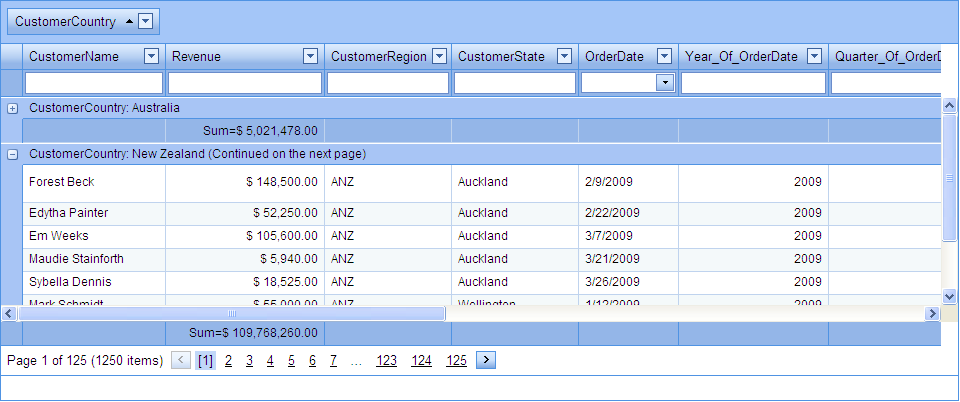Click the CustomerName filter text box
The image size is (960, 402).
point(93,83)
